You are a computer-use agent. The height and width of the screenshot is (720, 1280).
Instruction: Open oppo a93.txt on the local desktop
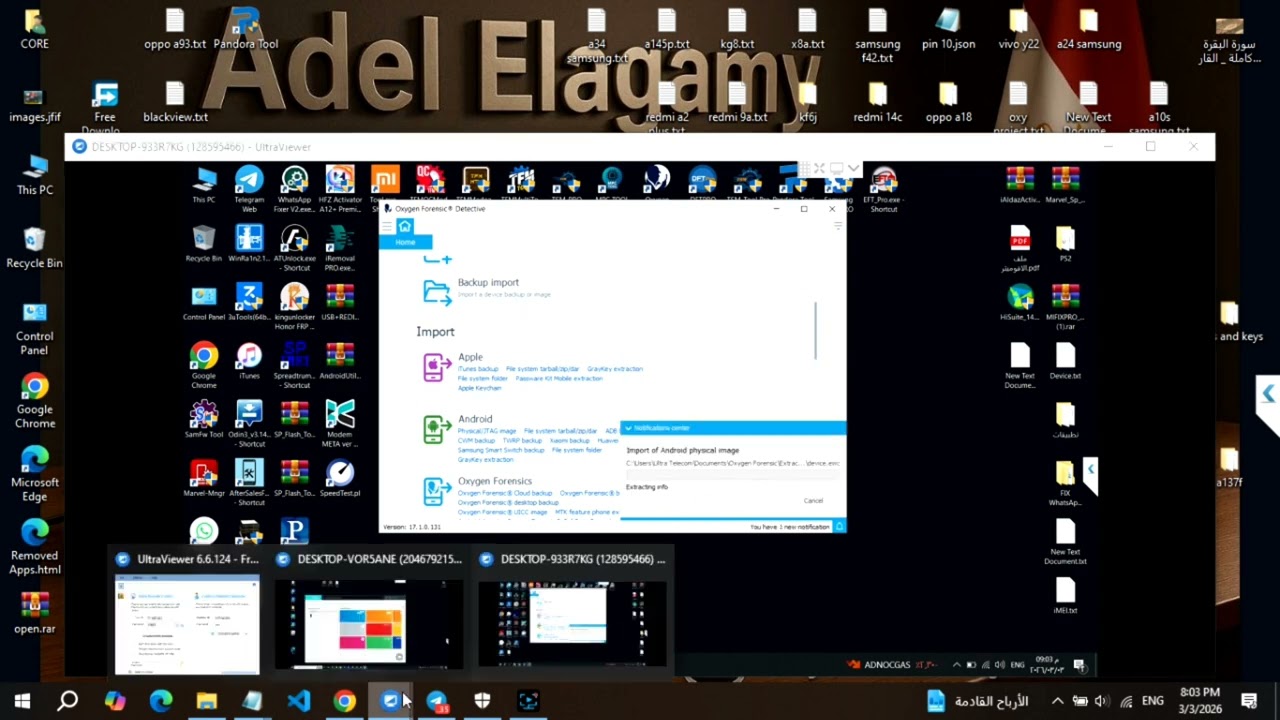click(175, 29)
